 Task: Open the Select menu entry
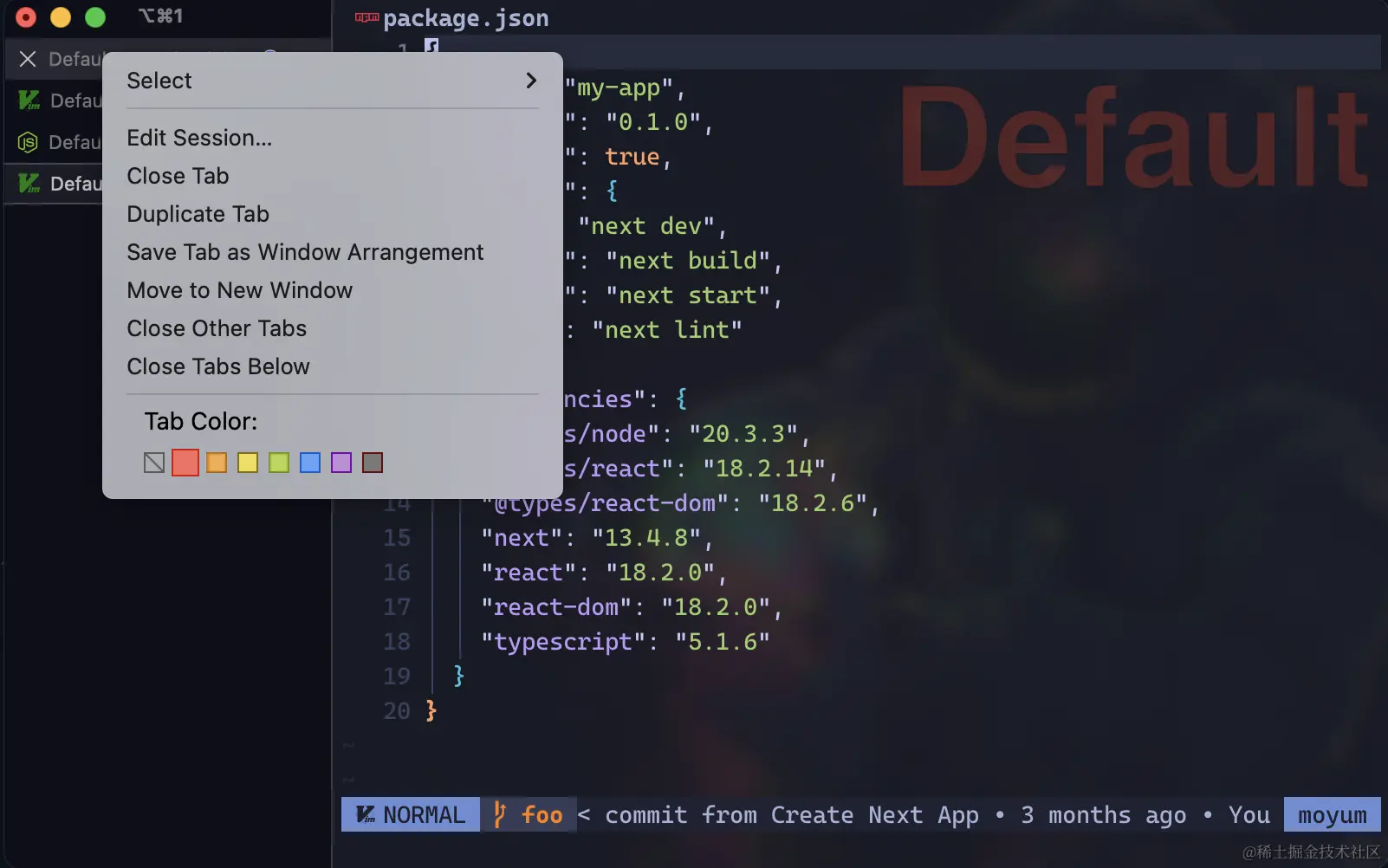pyautogui.click(x=333, y=81)
